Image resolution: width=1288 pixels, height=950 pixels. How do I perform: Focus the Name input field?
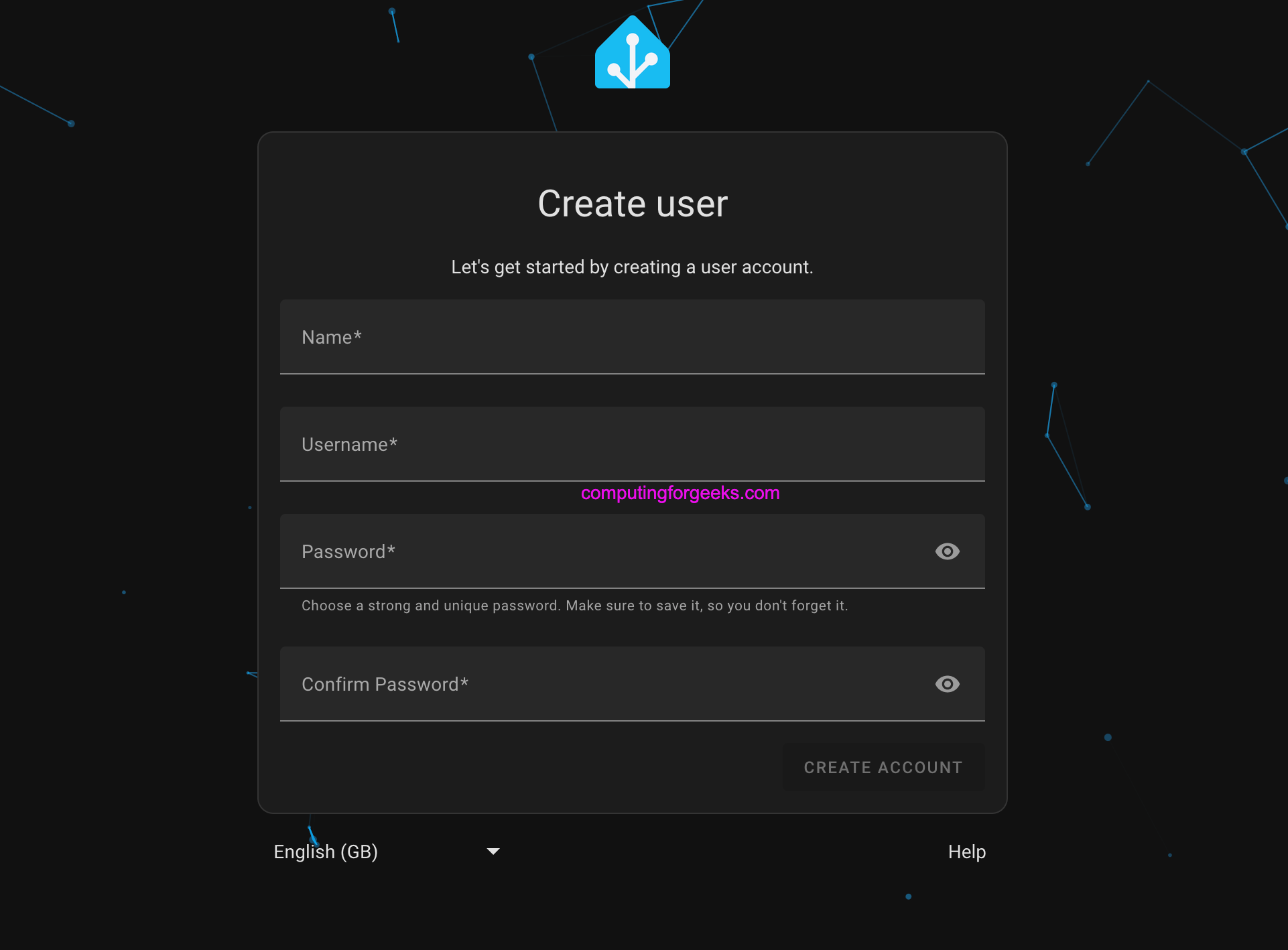632,337
